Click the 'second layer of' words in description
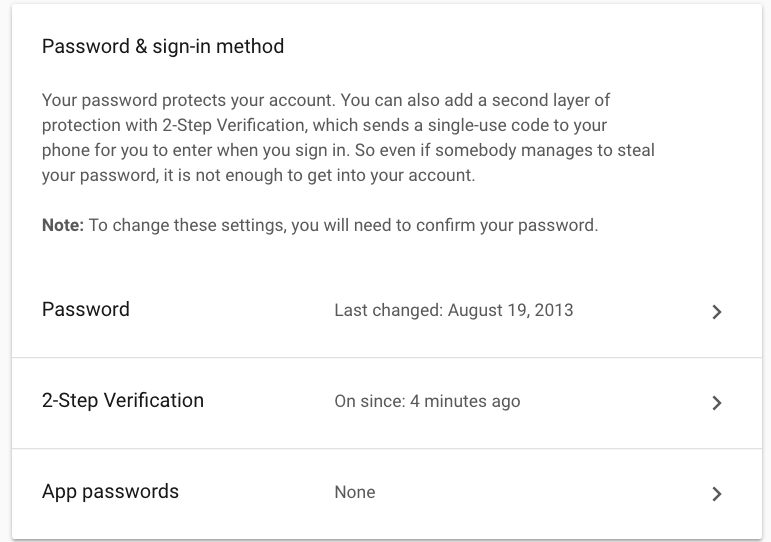 coord(551,100)
